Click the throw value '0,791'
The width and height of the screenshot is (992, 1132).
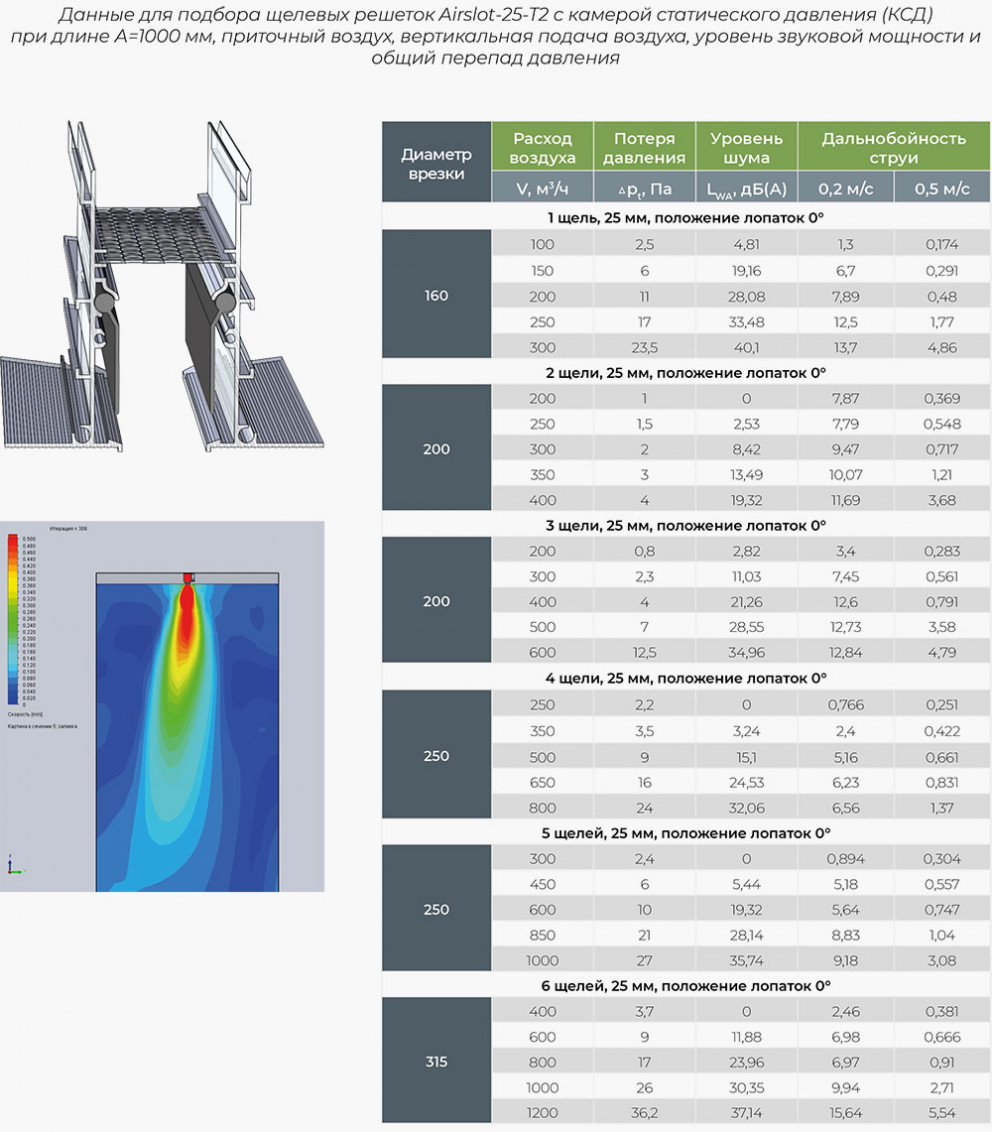pos(942,601)
